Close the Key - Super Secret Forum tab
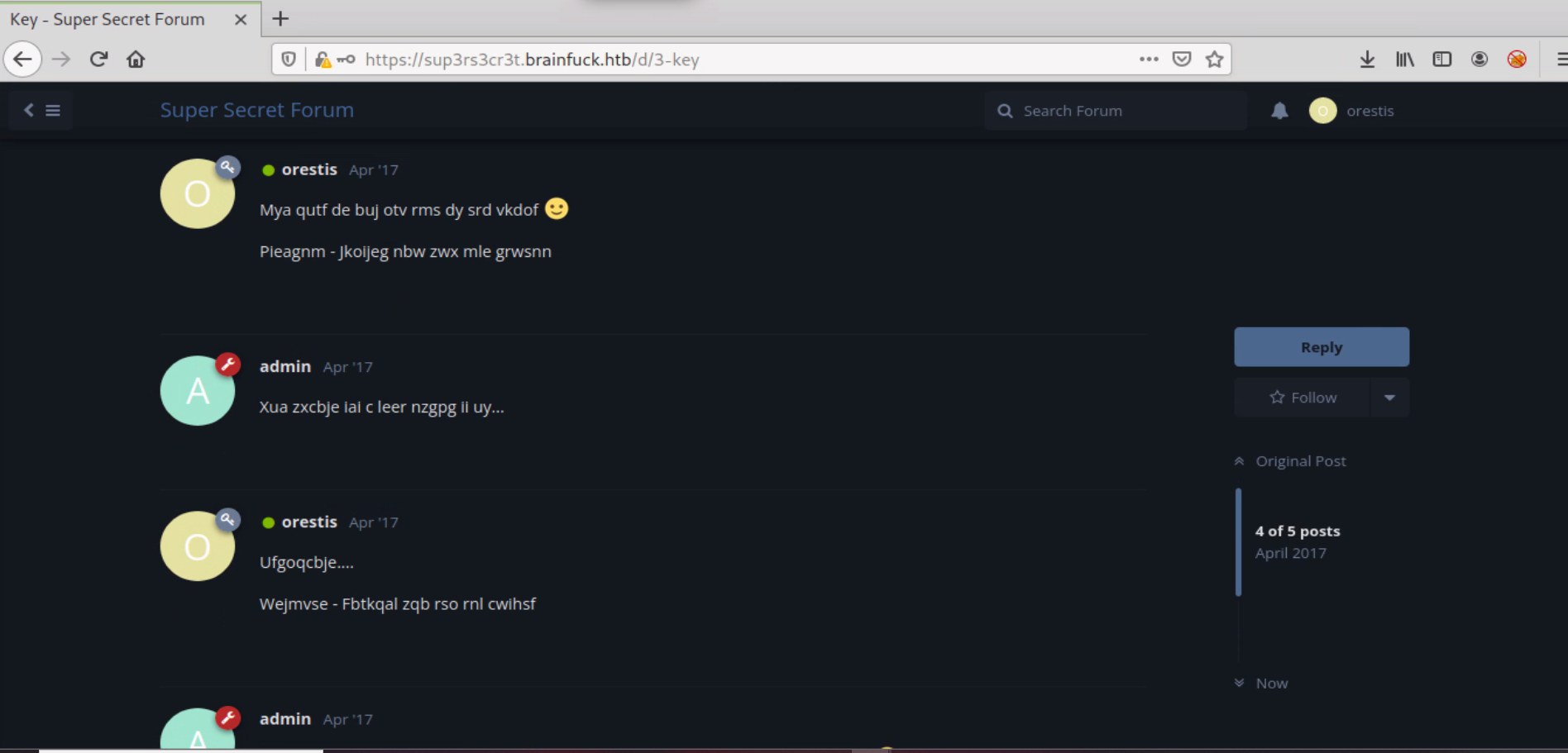Image resolution: width=1568 pixels, height=753 pixels. (241, 20)
